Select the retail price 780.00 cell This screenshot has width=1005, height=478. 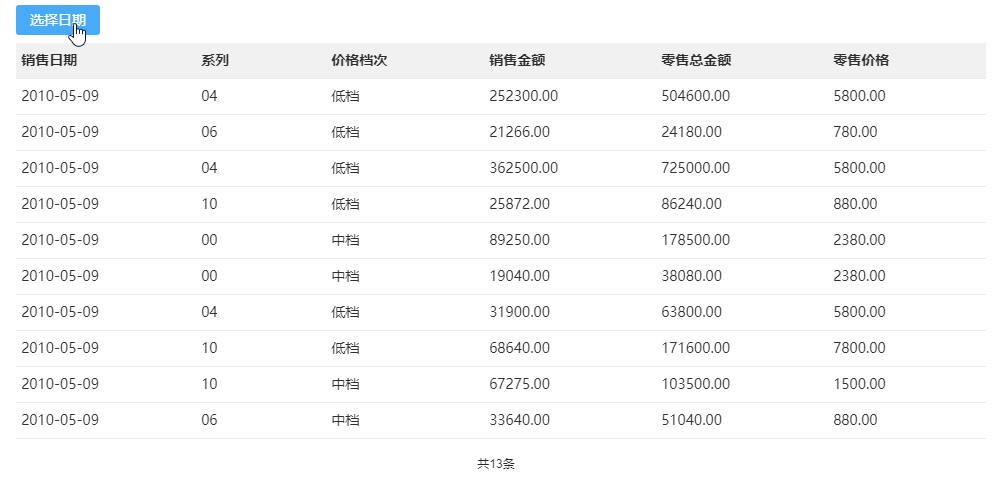[x=855, y=132]
